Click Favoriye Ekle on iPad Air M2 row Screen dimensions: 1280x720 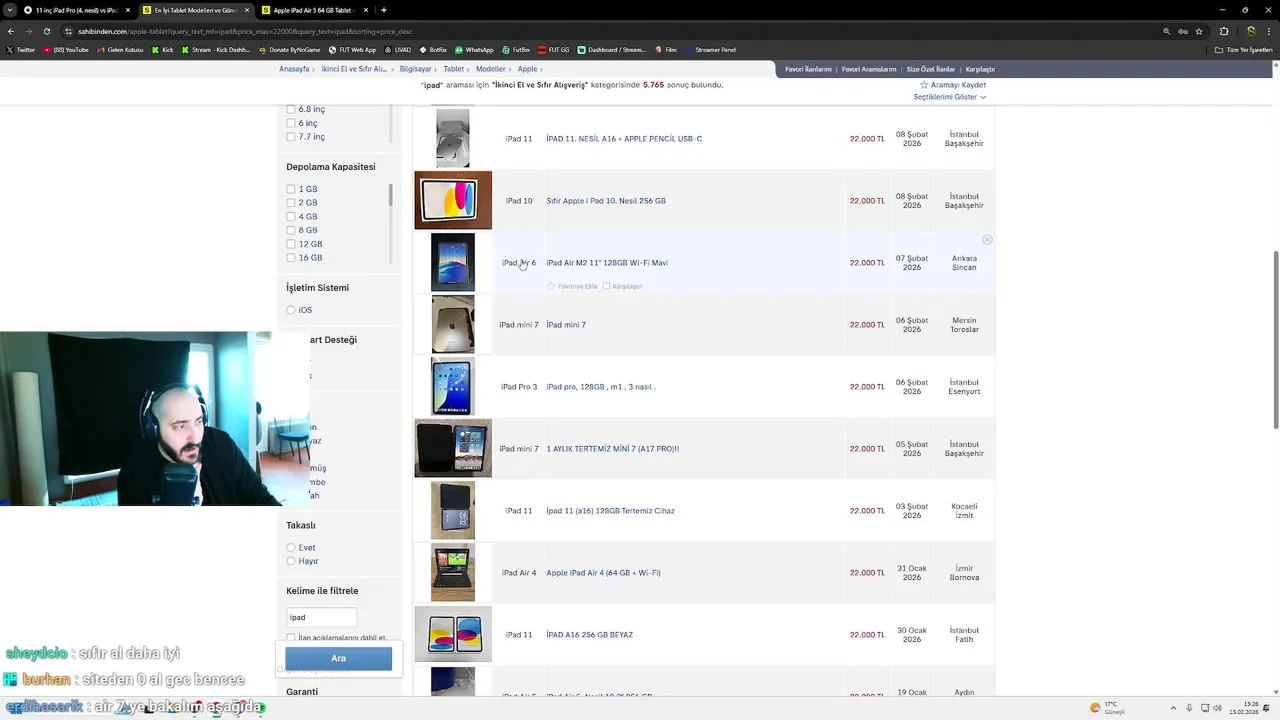[x=572, y=286]
